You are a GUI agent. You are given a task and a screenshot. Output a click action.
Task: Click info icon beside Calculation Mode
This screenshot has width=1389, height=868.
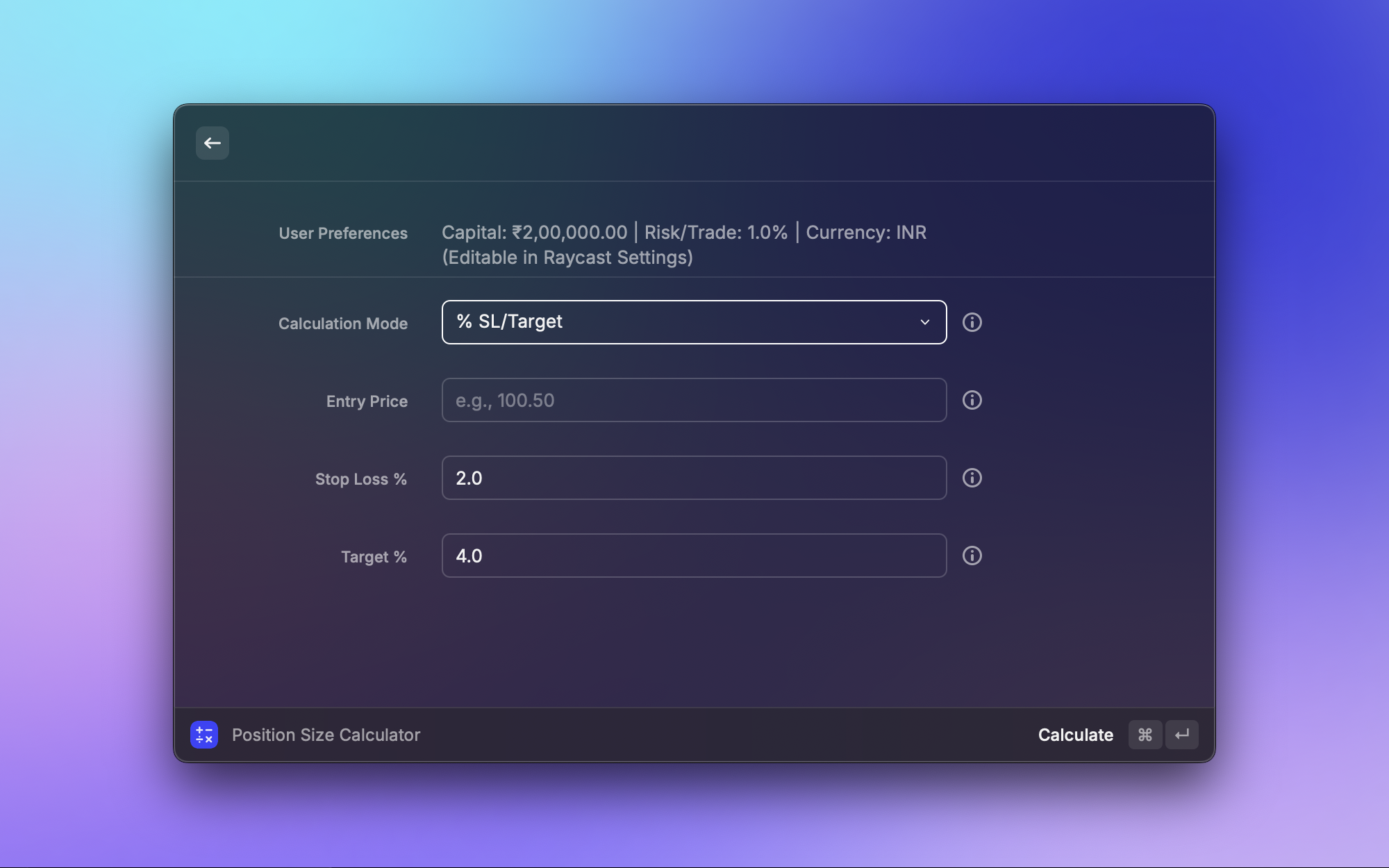point(972,322)
